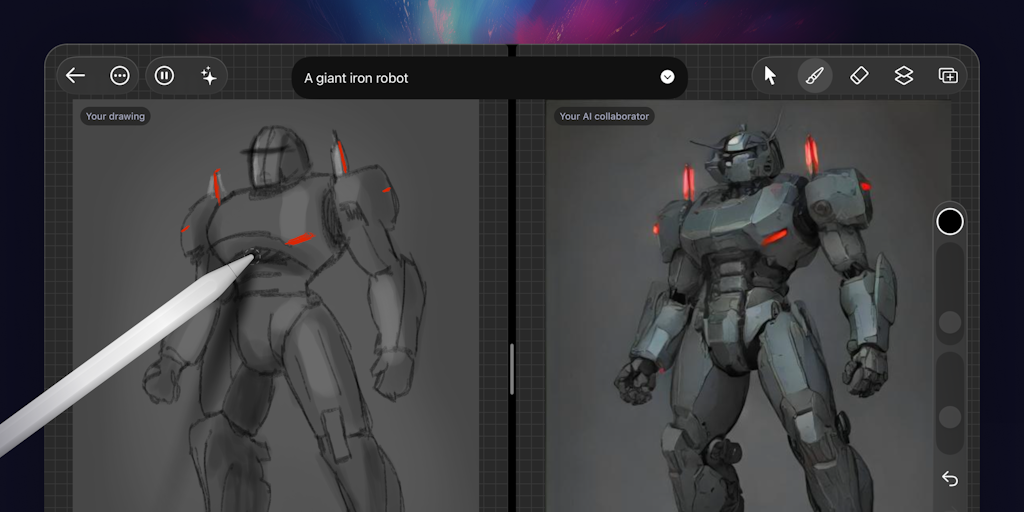Click the AI sparkle enhance icon
This screenshot has height=512, width=1024.
coord(209,76)
